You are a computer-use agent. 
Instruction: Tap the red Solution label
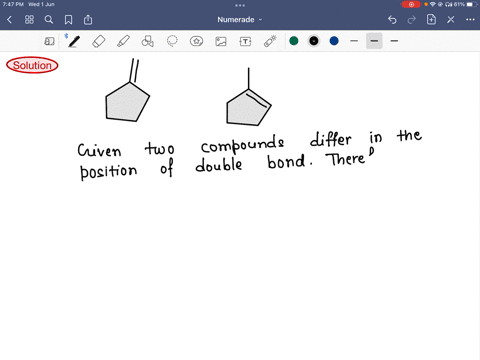tap(32, 65)
